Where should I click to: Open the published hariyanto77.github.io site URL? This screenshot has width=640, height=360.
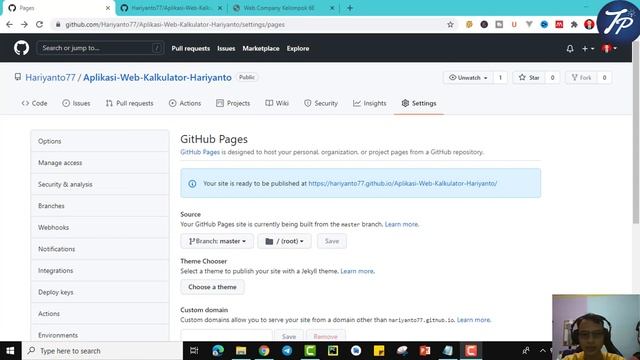click(402, 183)
